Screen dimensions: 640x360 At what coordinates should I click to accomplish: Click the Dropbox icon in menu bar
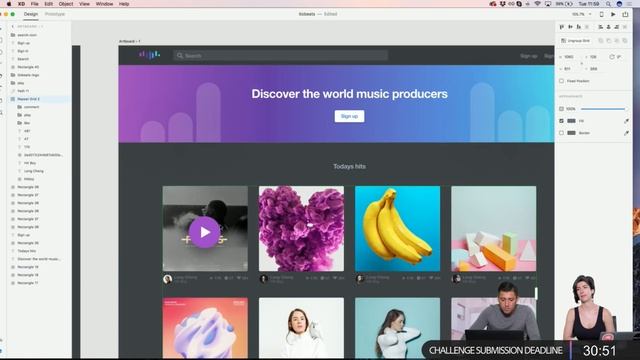point(502,4)
